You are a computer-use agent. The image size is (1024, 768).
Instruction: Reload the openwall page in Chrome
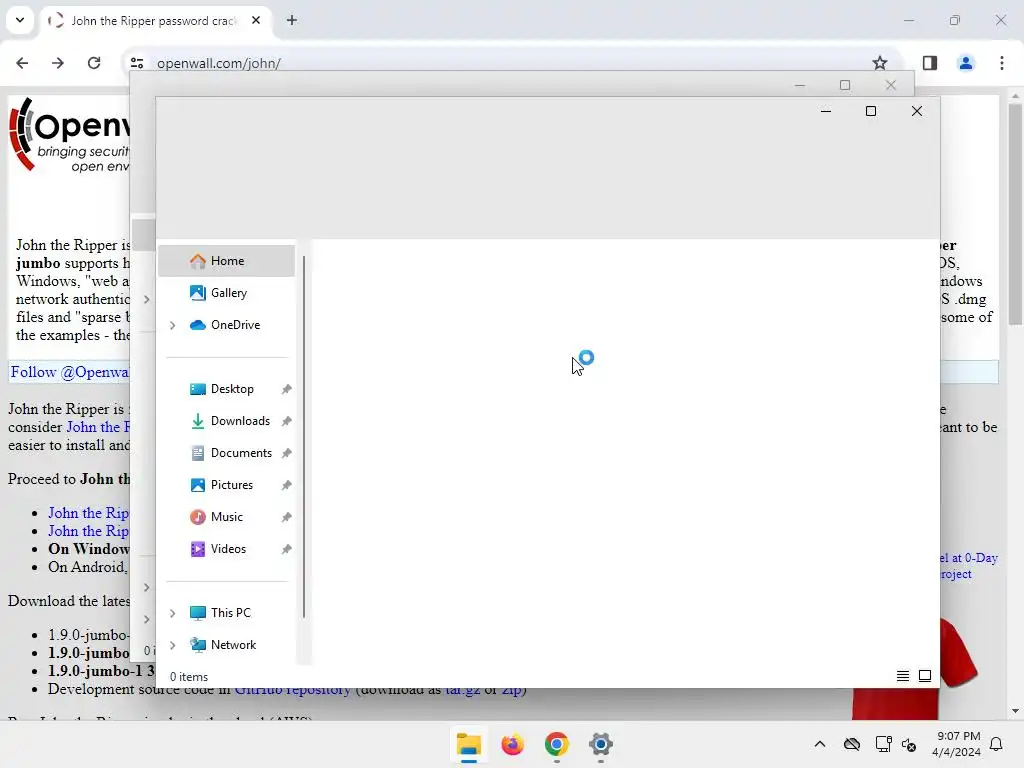(94, 63)
